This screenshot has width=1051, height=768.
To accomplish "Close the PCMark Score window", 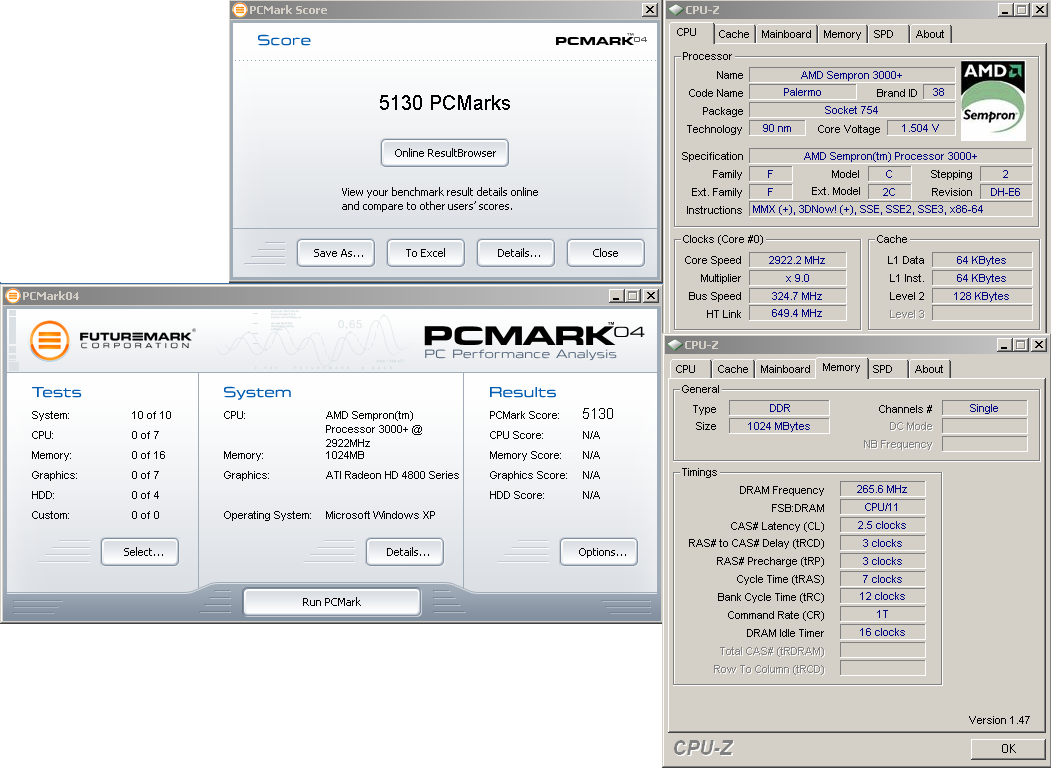I will click(x=650, y=10).
